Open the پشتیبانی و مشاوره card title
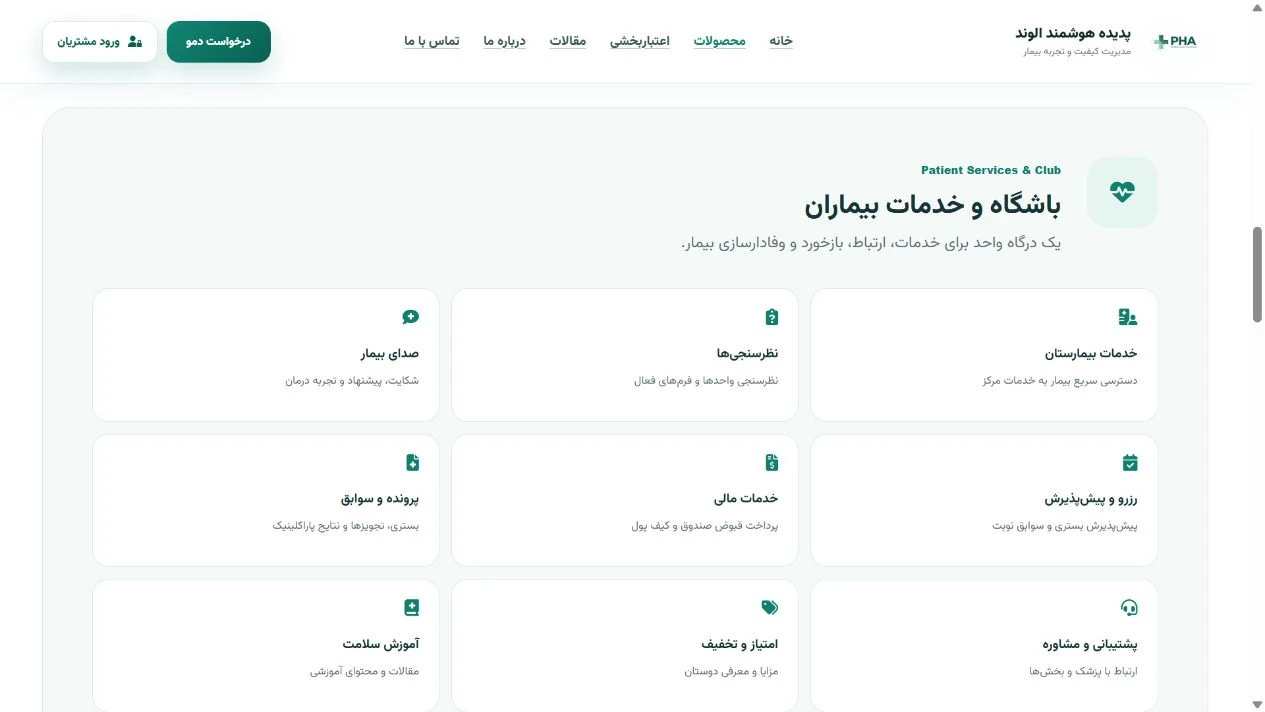Viewport: 1265px width, 712px height. [x=1088, y=645]
